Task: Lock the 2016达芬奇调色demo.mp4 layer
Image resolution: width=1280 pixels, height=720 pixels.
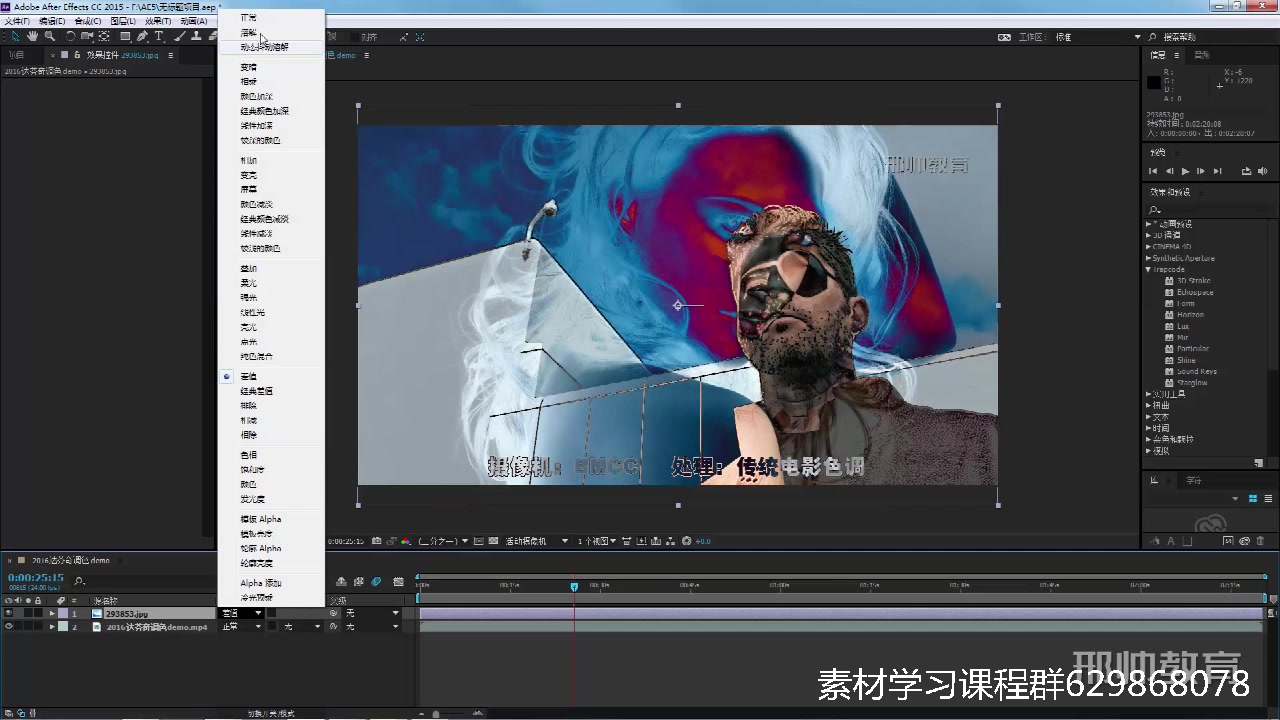Action: click(x=38, y=627)
